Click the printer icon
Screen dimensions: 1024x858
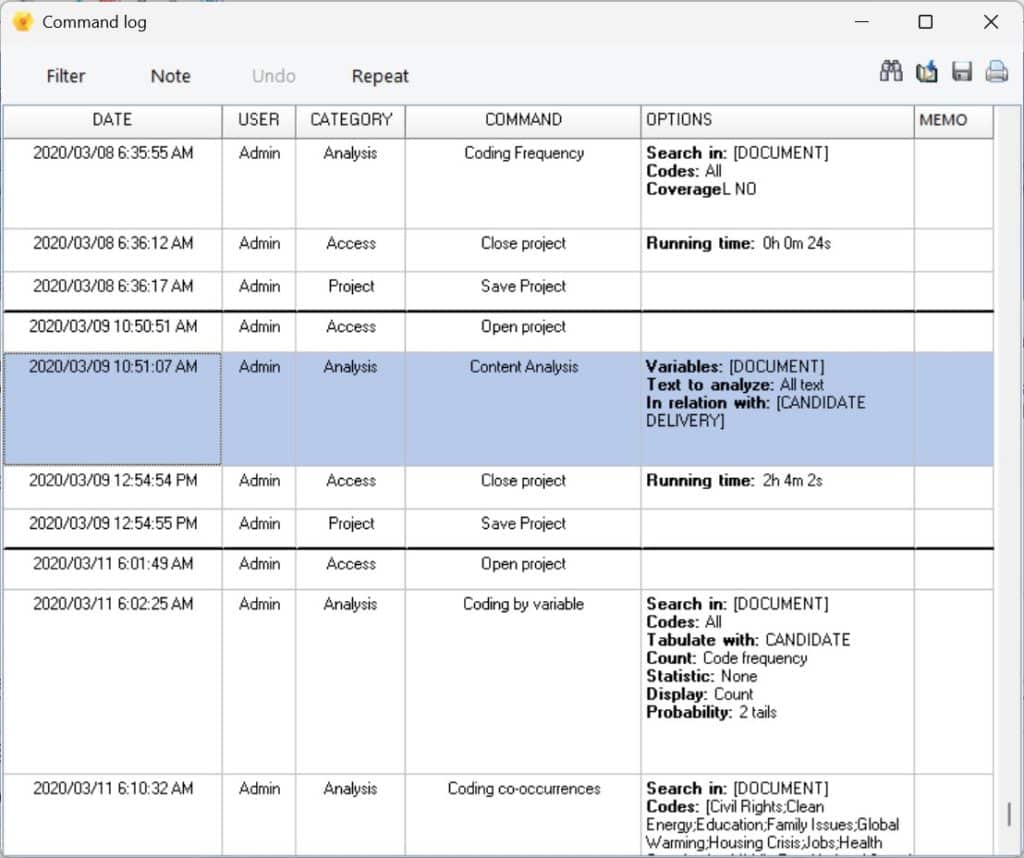tap(996, 71)
